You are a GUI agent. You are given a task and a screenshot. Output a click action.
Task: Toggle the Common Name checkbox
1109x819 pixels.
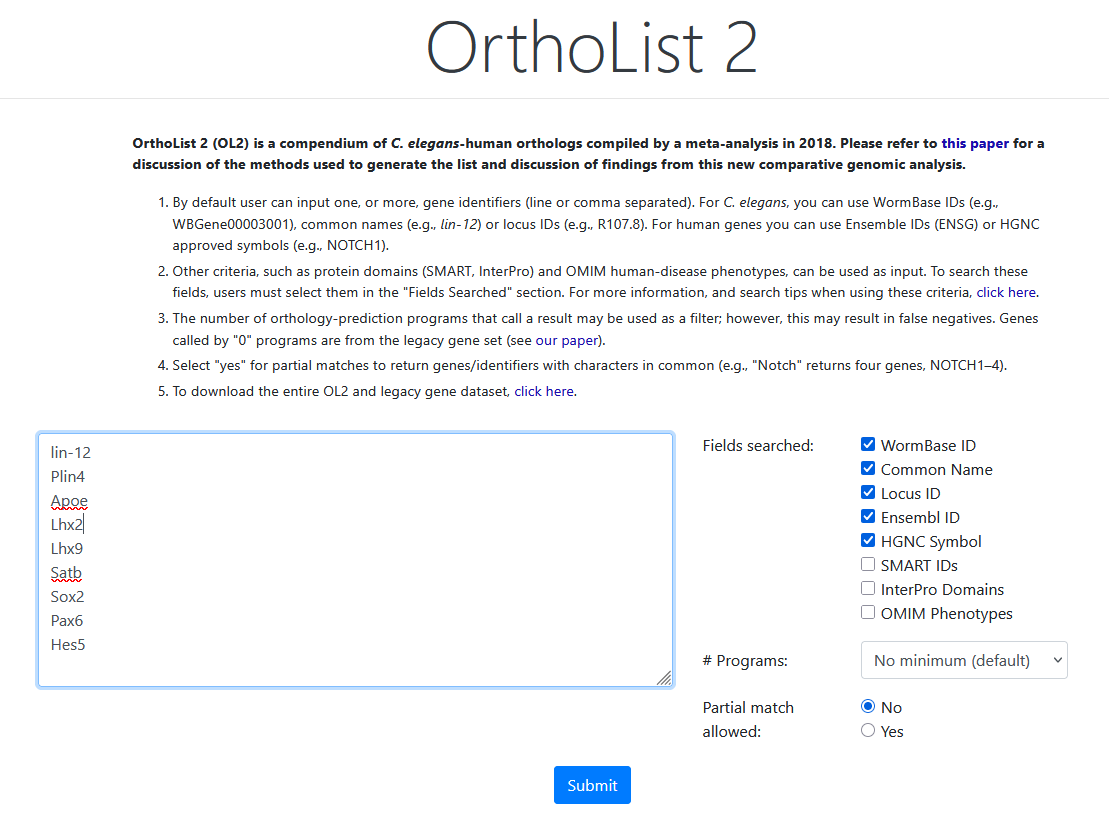point(868,469)
